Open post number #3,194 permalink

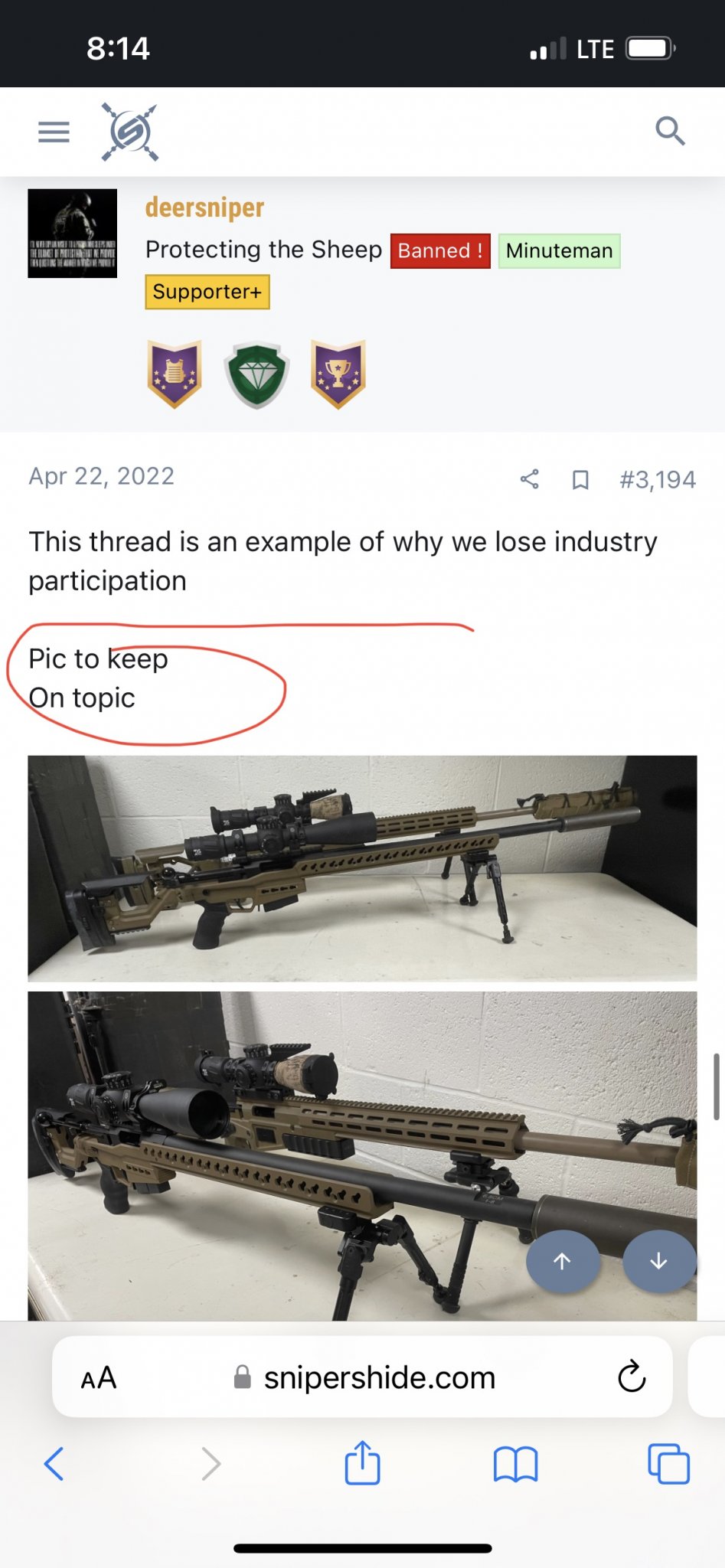pos(658,479)
